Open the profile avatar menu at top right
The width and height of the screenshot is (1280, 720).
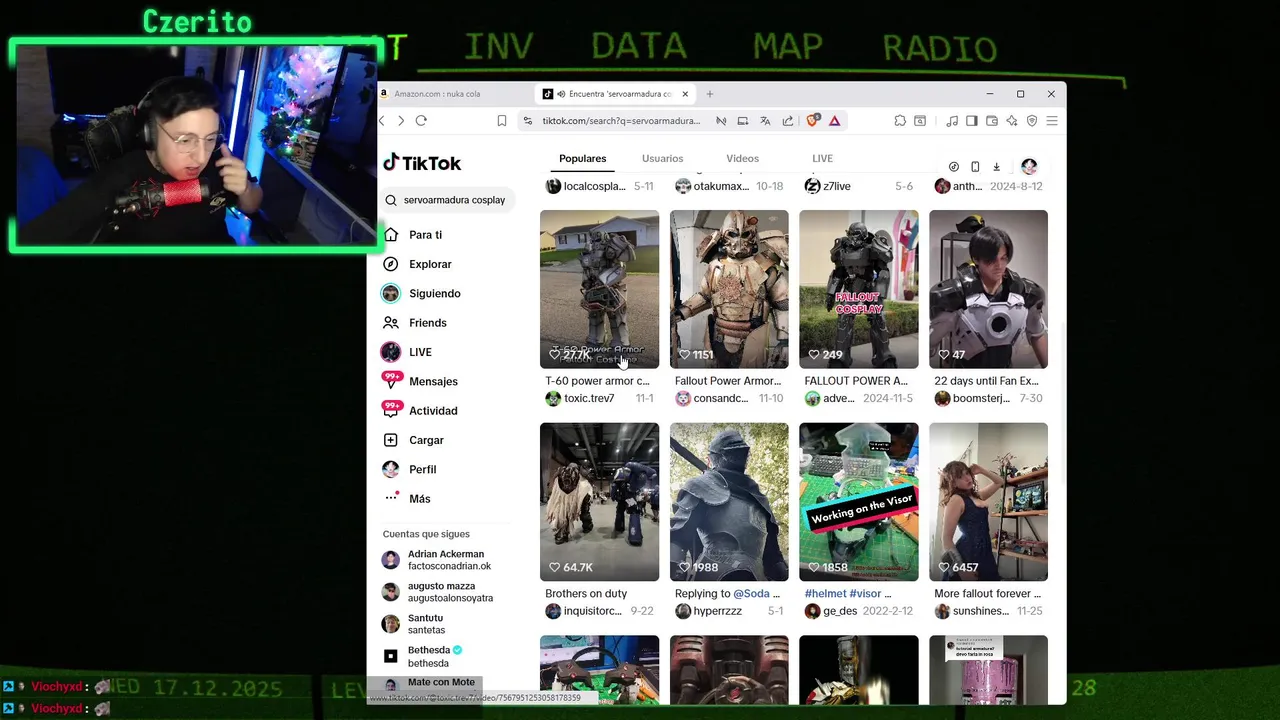click(x=1029, y=167)
